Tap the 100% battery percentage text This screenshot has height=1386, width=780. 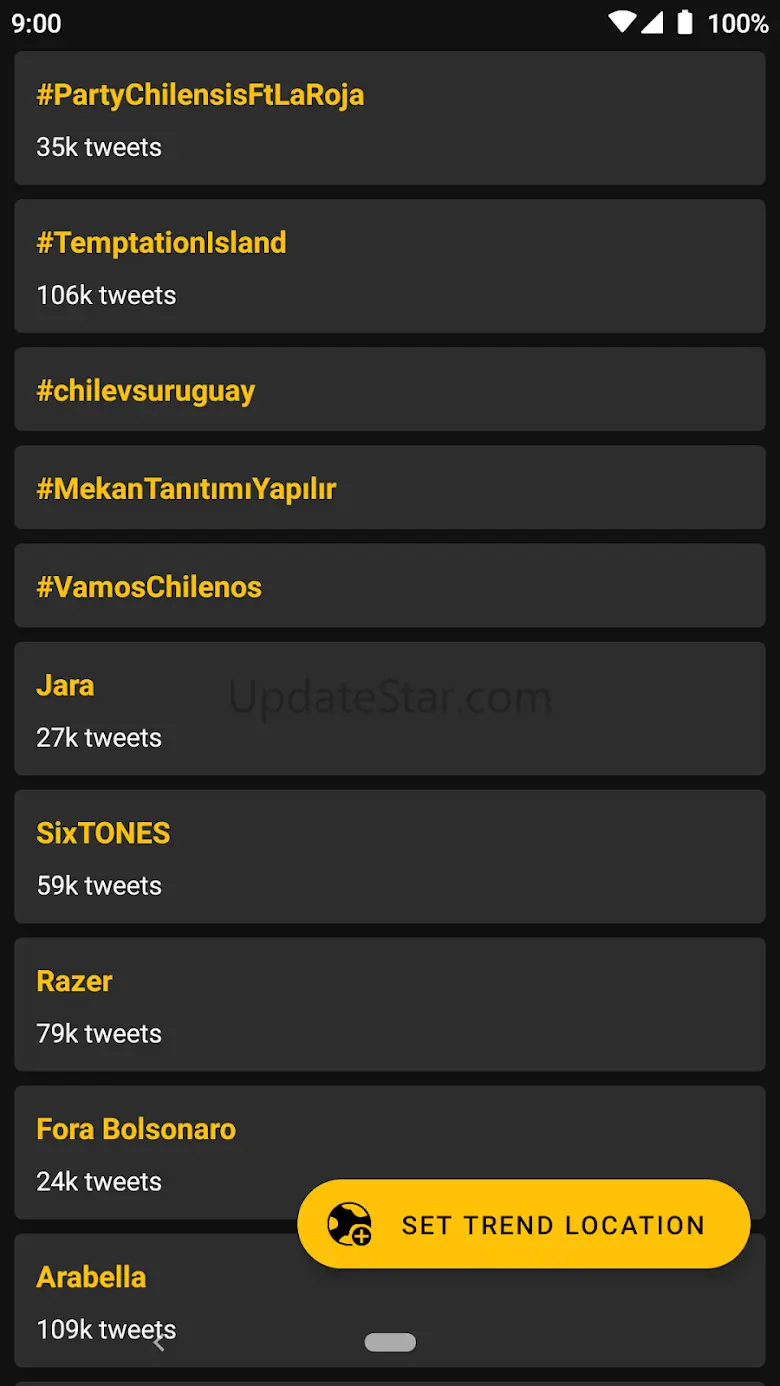coord(738,23)
